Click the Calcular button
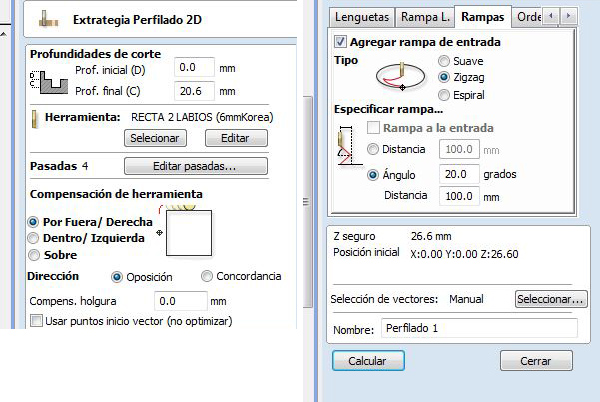The image size is (600, 402). tap(368, 361)
